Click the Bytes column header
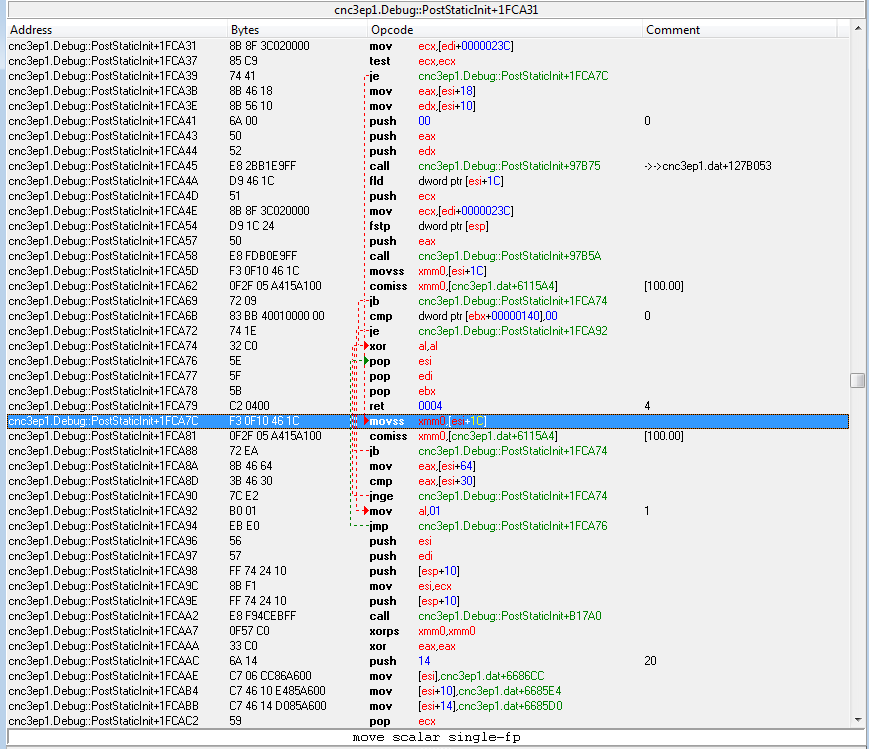 pyautogui.click(x=245, y=30)
